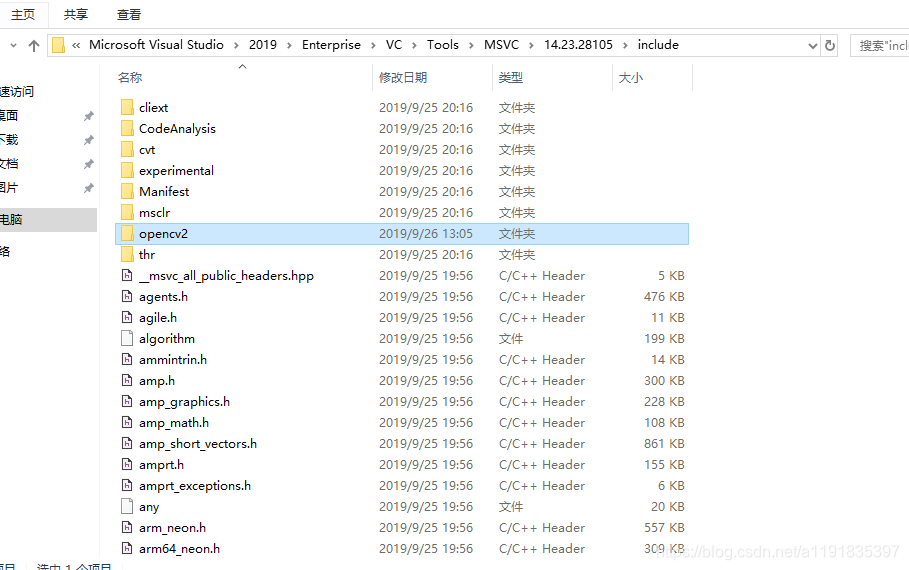Click 476 KB size of agents.h
The image size is (909, 570).
click(664, 296)
